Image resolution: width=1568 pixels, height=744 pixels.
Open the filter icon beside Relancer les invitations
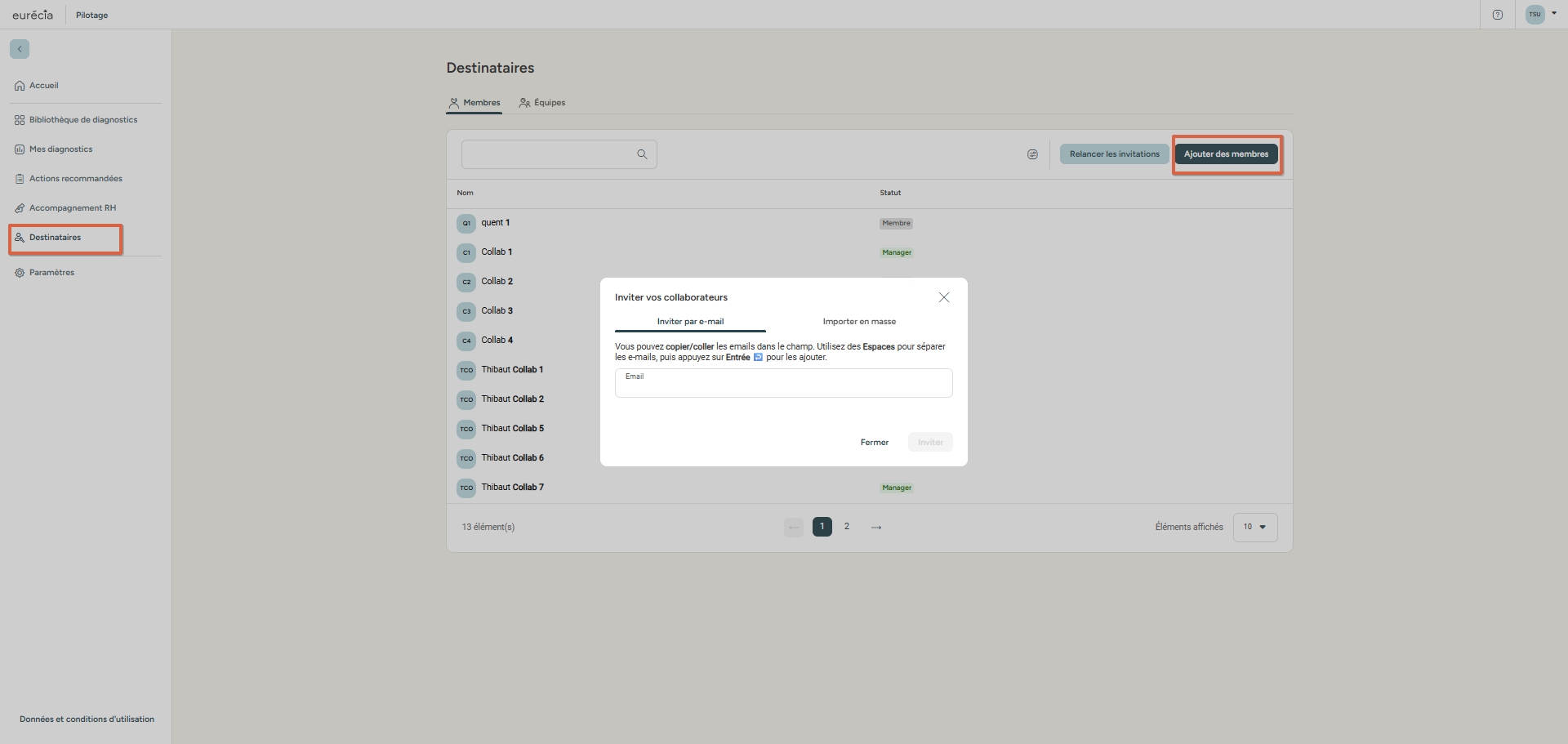click(1032, 154)
